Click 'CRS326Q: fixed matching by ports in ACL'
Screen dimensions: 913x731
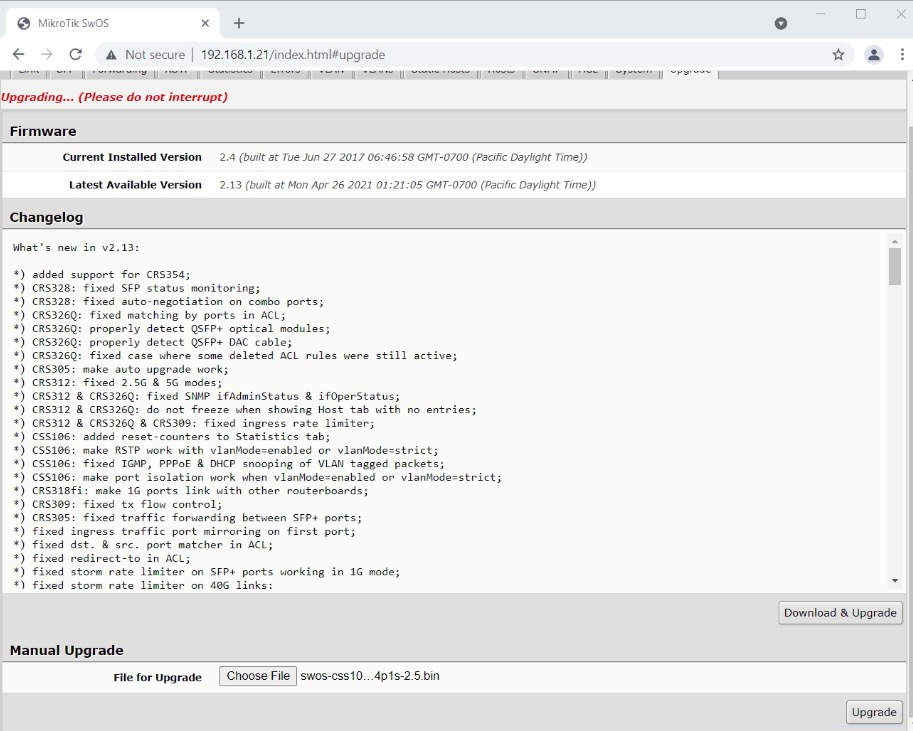pos(150,315)
